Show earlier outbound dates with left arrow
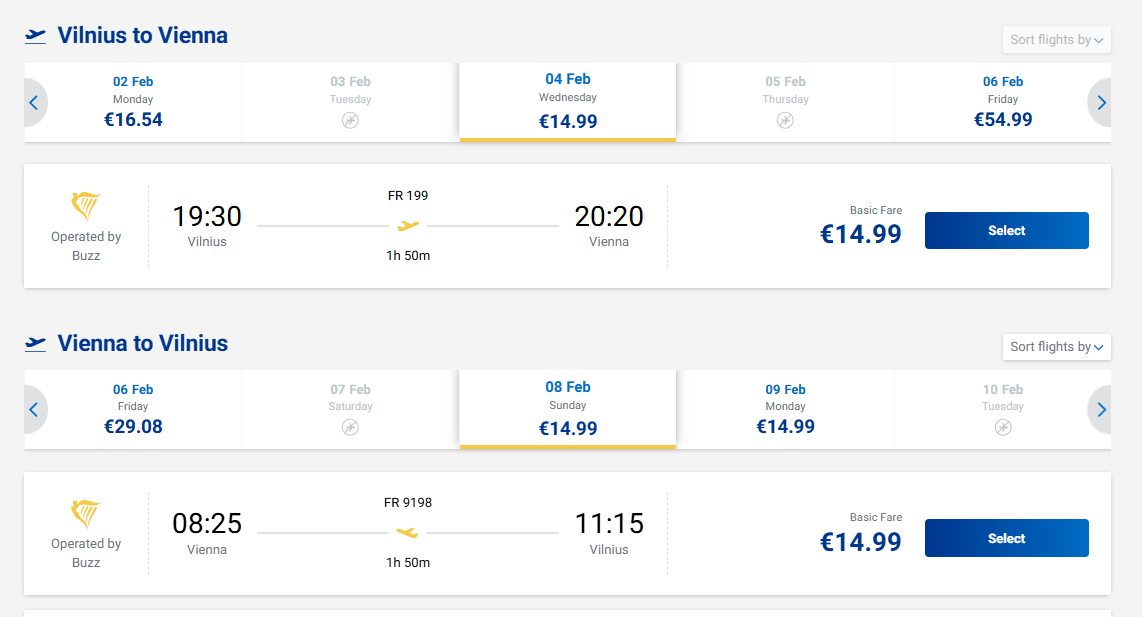This screenshot has width=1142, height=617. [34, 102]
